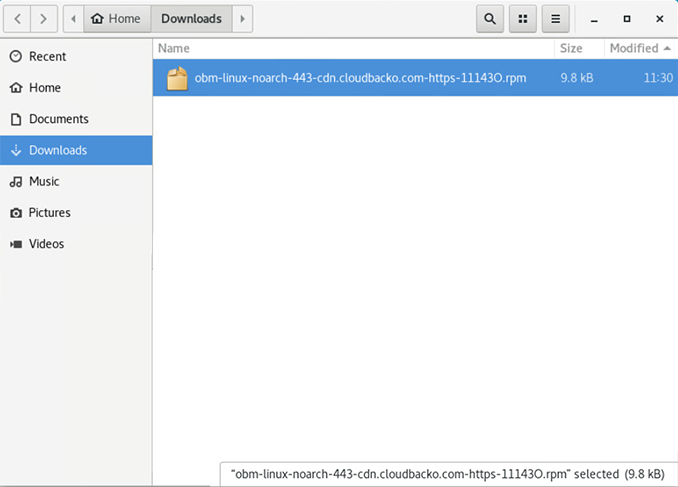Image resolution: width=678 pixels, height=487 pixels.
Task: Open Home in the sidebar
Action: [x=76, y=88]
